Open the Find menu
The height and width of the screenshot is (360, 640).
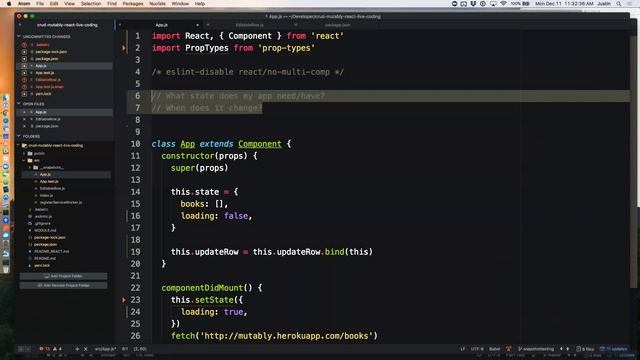[112, 4]
